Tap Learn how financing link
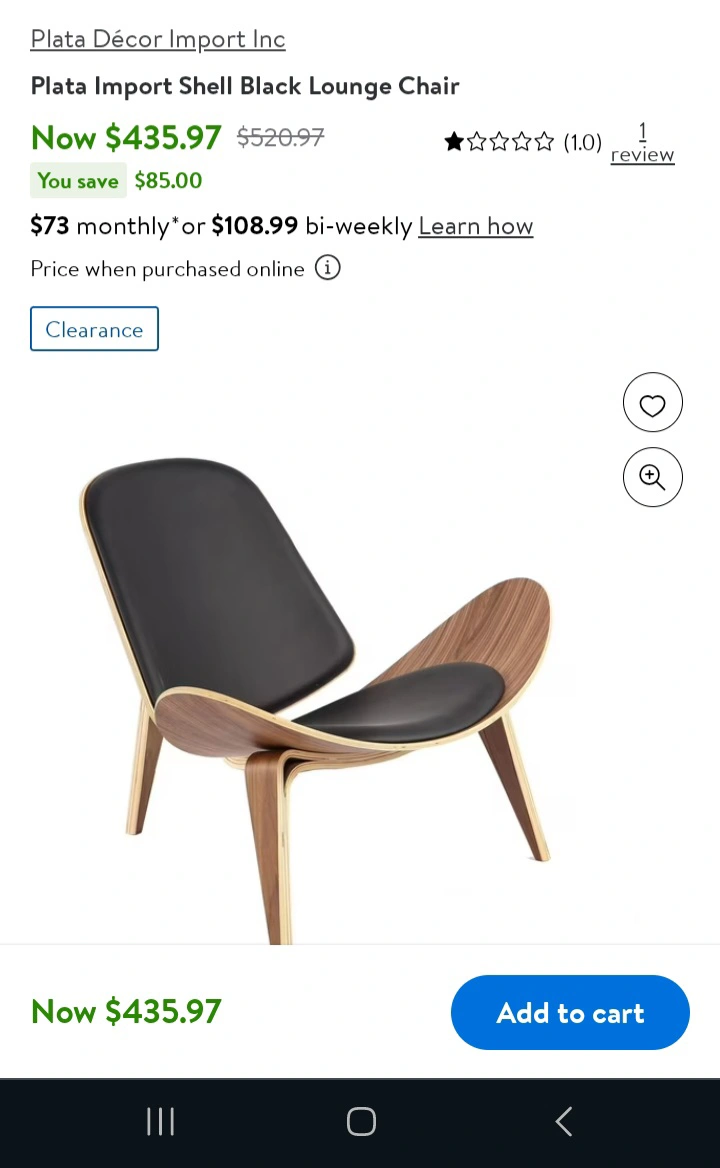This screenshot has width=720, height=1168. (476, 226)
